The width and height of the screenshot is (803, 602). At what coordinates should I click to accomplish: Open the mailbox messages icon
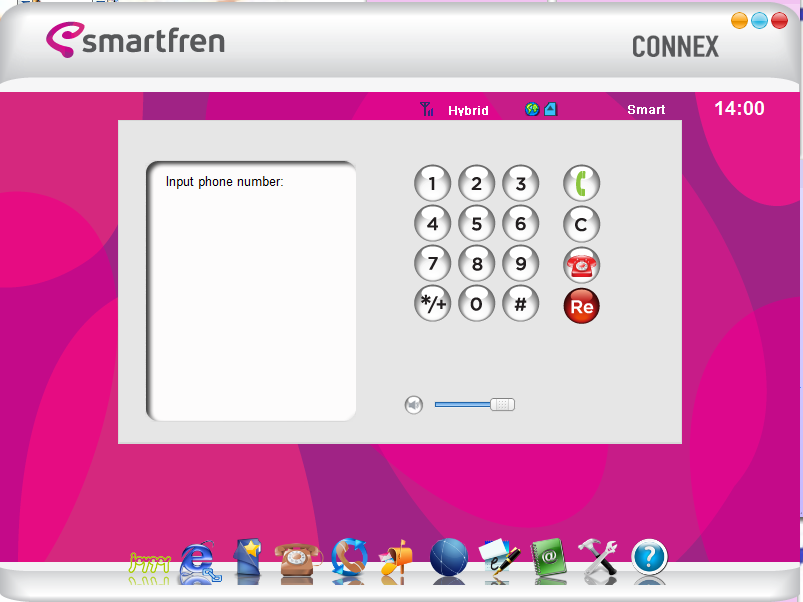pyautogui.click(x=396, y=558)
